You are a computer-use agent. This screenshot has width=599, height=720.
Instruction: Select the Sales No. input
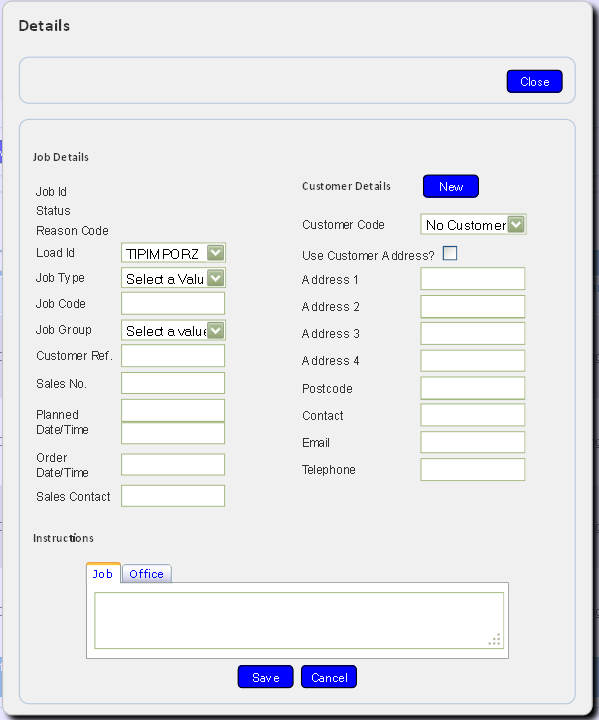pyautogui.click(x=173, y=383)
